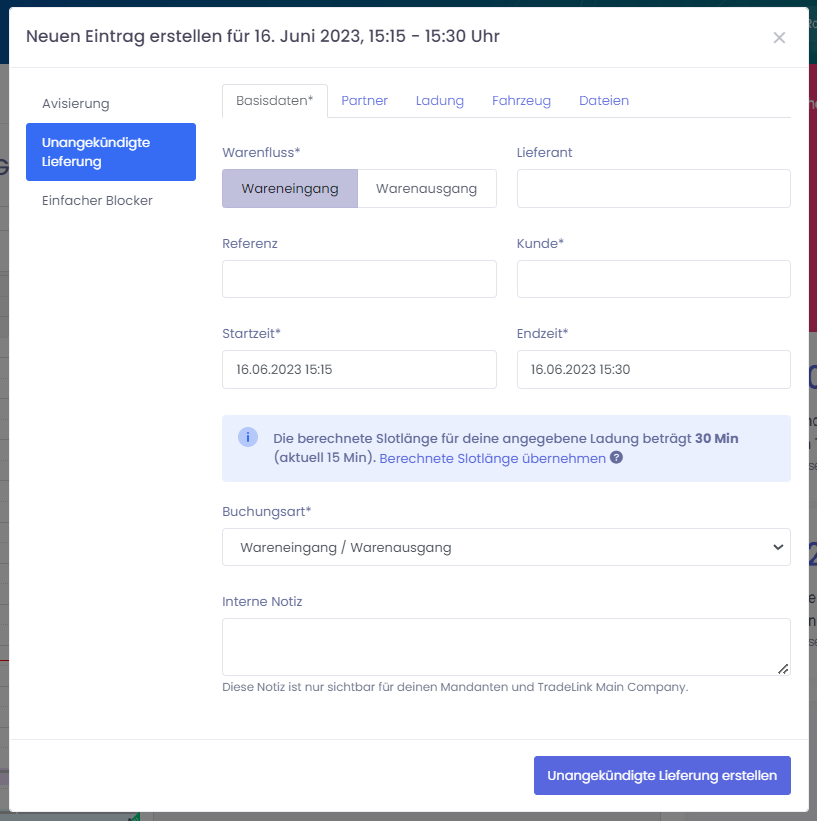Click the blue info icon in the notice

pos(248,438)
